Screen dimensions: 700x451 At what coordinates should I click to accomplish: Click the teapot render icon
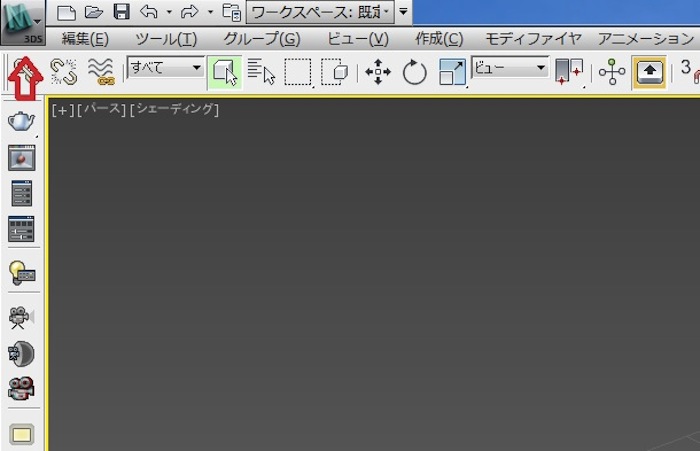pos(21,122)
